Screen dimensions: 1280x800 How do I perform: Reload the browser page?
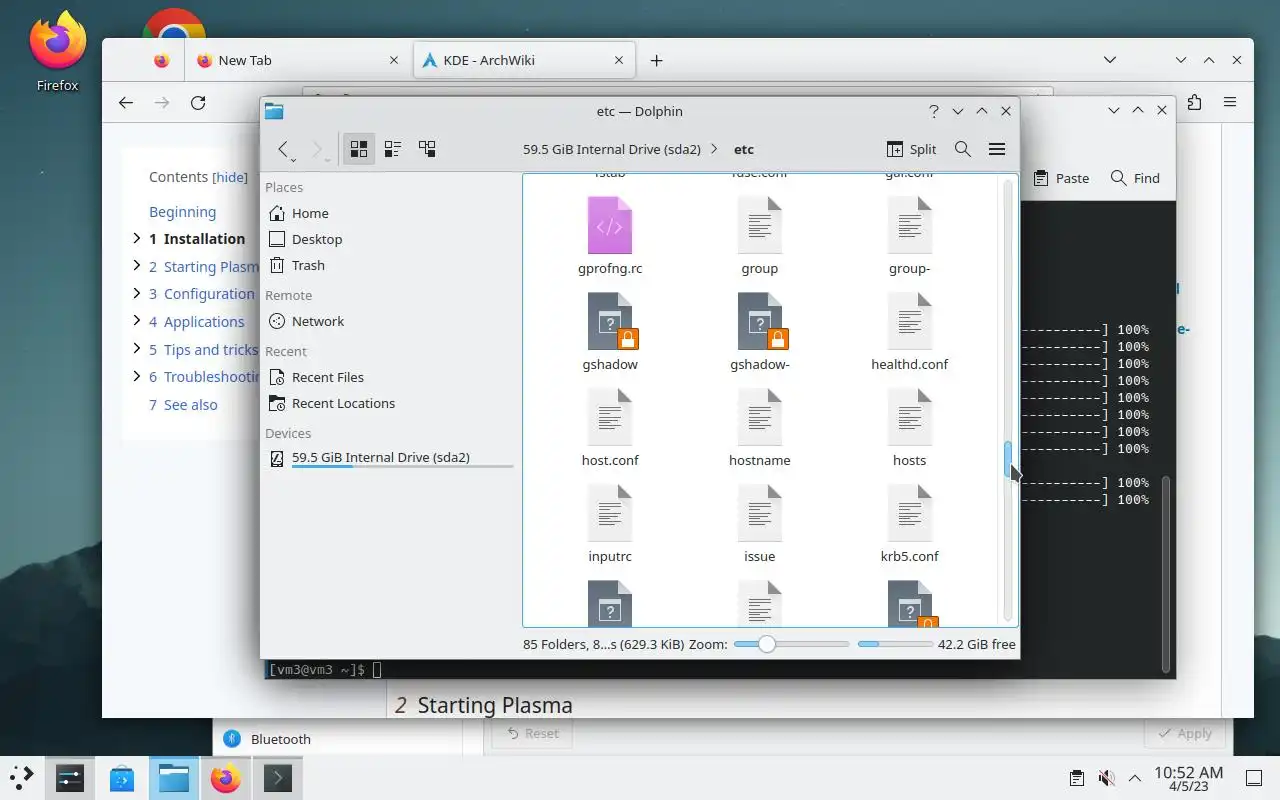point(198,102)
